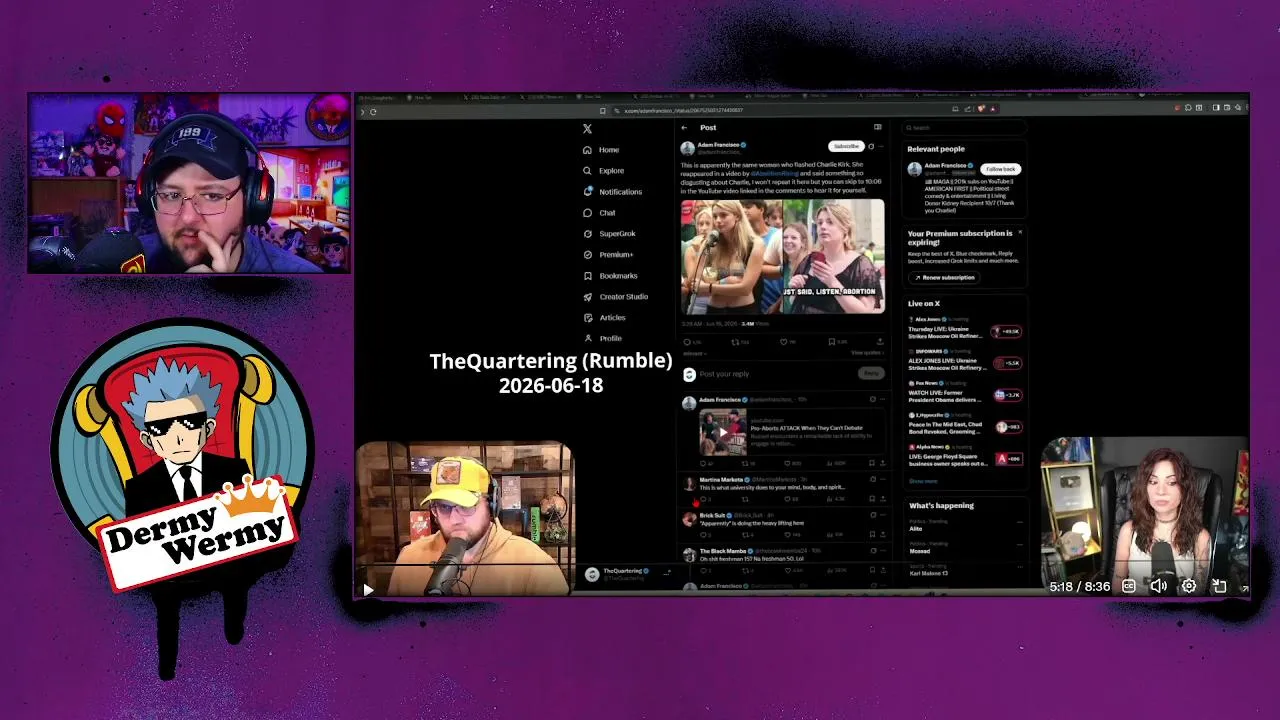Viewport: 1280px width, 720px height.
Task: Like Martina Markota's reply
Action: 788,498
